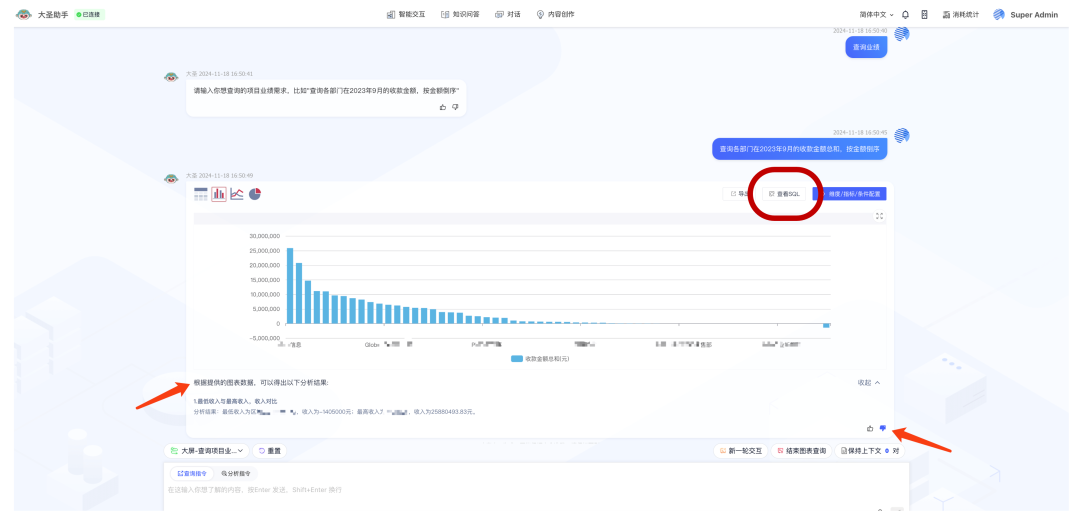Like the first 大圣 prompt message
The width and height of the screenshot is (1080, 525).
pyautogui.click(x=443, y=107)
